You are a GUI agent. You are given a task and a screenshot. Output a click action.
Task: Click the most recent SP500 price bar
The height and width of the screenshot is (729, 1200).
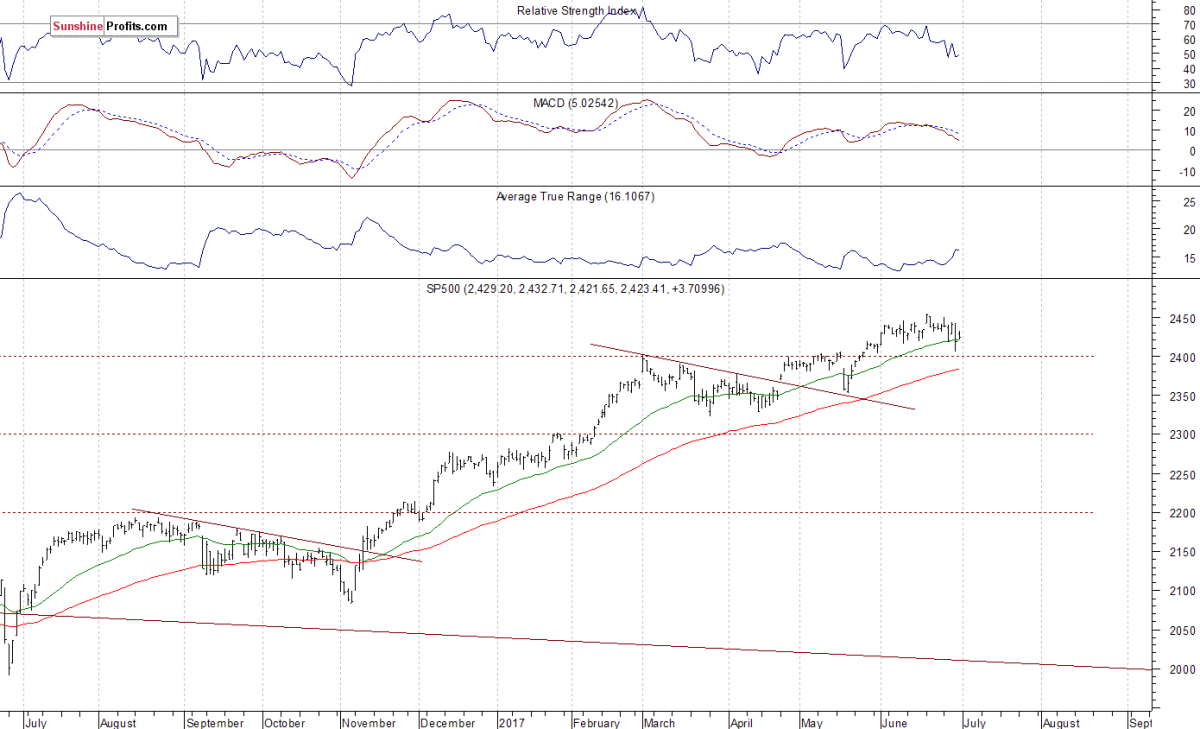click(958, 336)
